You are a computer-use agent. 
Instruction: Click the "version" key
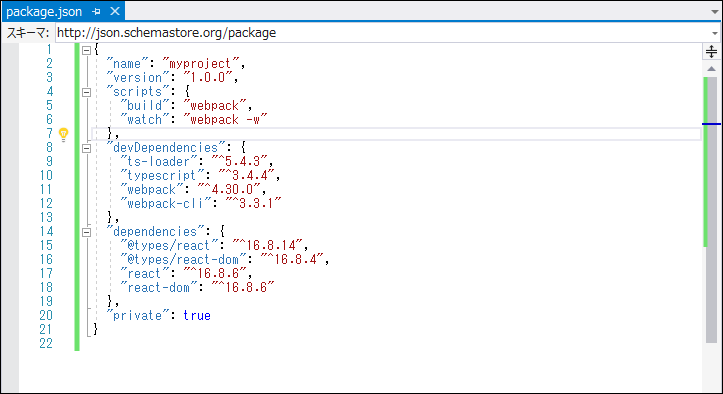tap(137, 78)
